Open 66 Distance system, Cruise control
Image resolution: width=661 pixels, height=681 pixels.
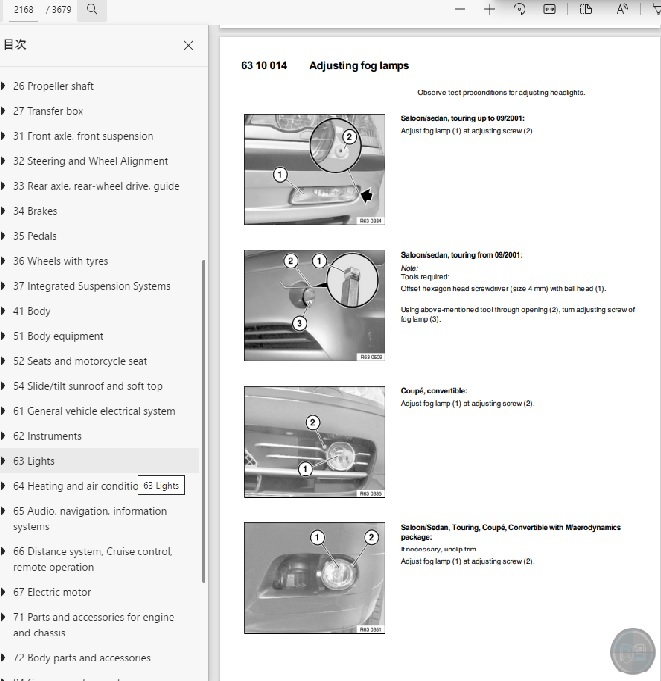[93, 559]
